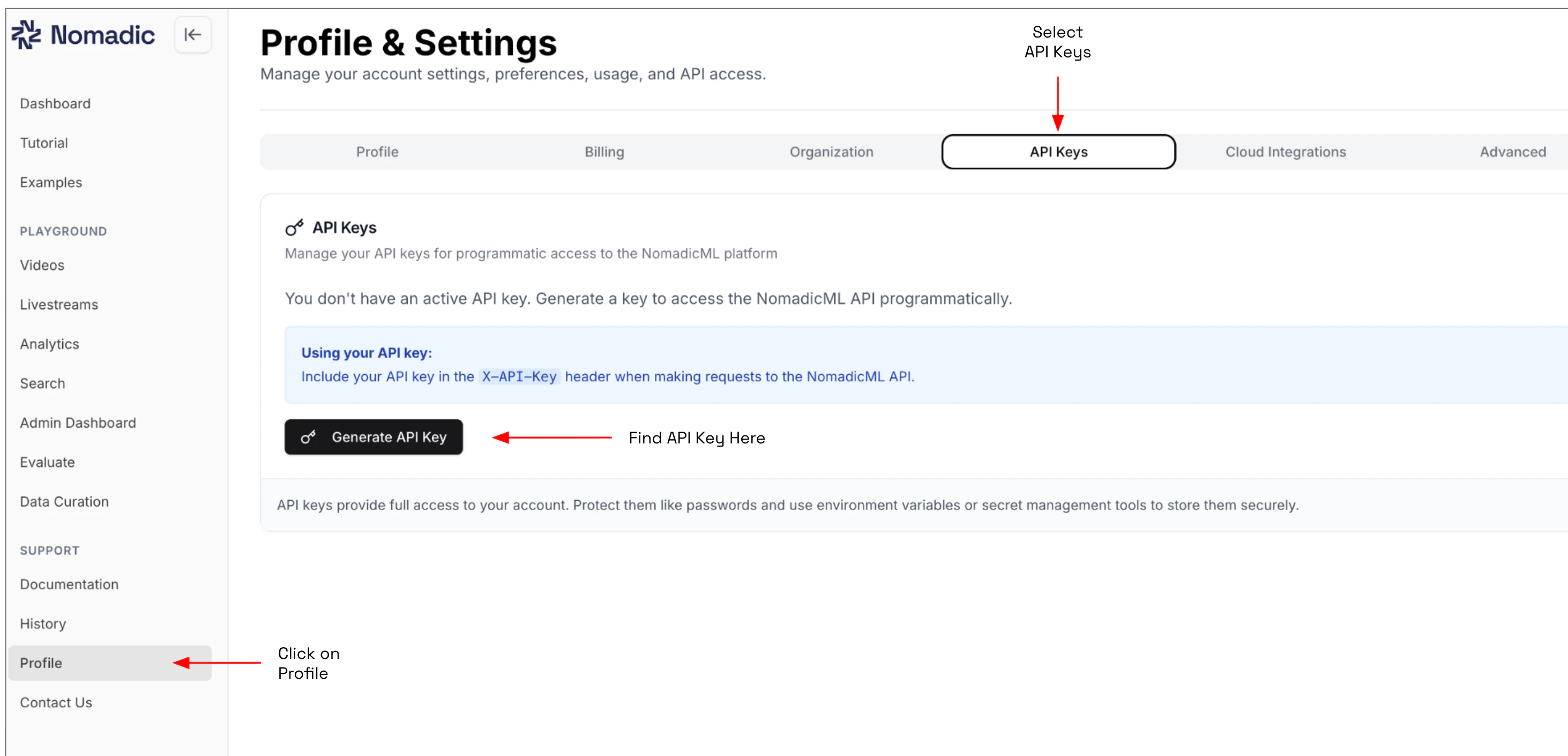Switch to the Advanced tab
Viewport: 1568px width, 756px height.
point(1513,152)
